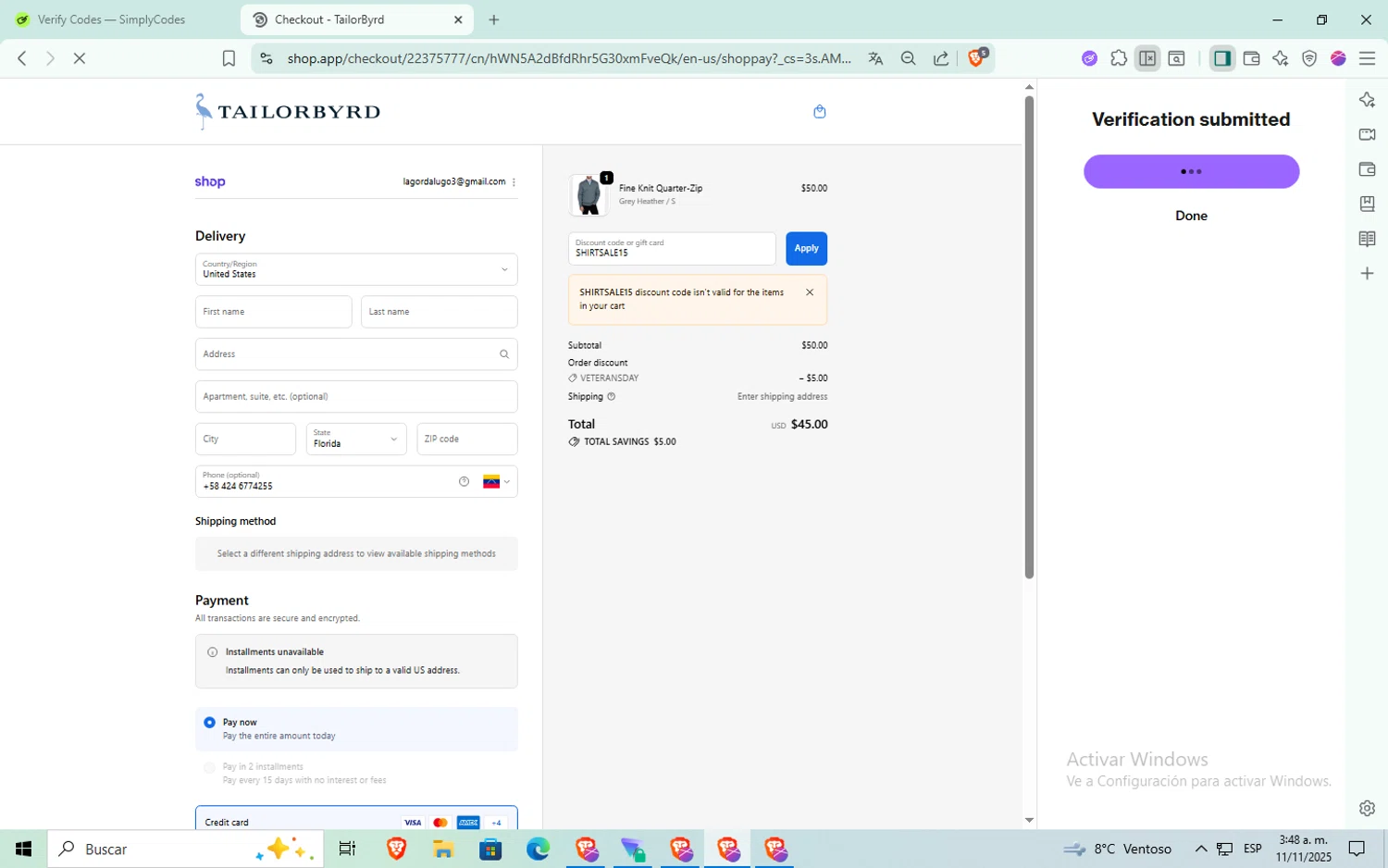
Task: Click the ZIP code field
Action: (x=467, y=439)
